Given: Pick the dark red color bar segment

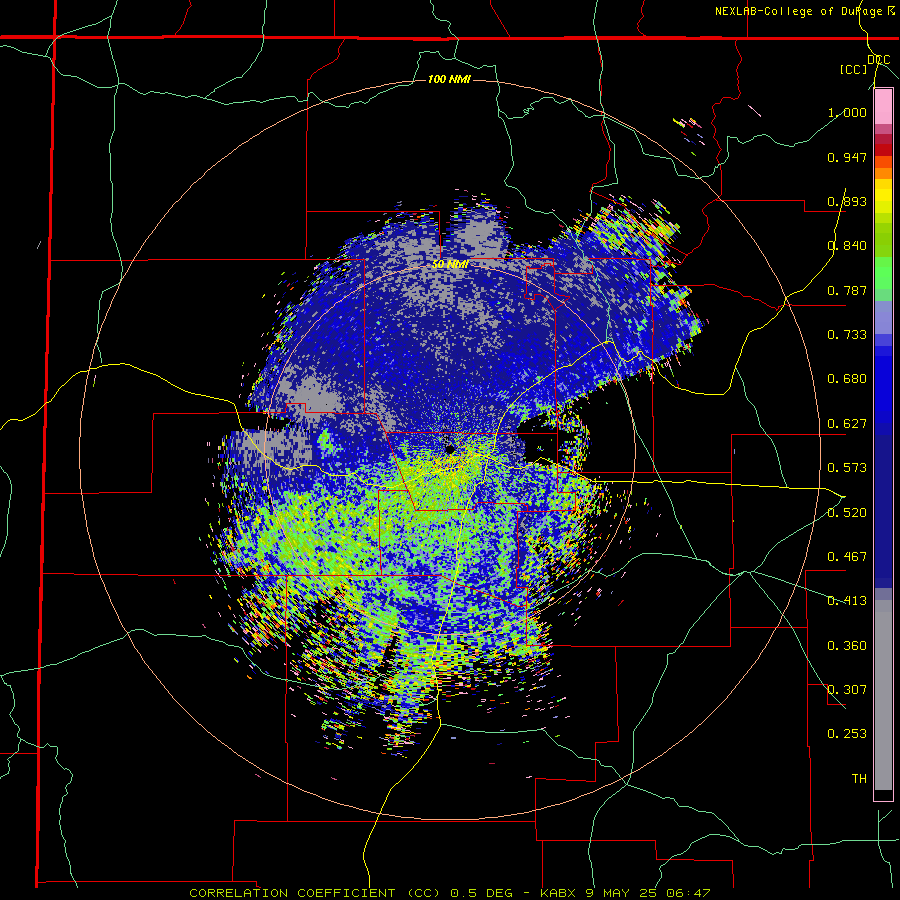Looking at the screenshot, I should click(883, 150).
